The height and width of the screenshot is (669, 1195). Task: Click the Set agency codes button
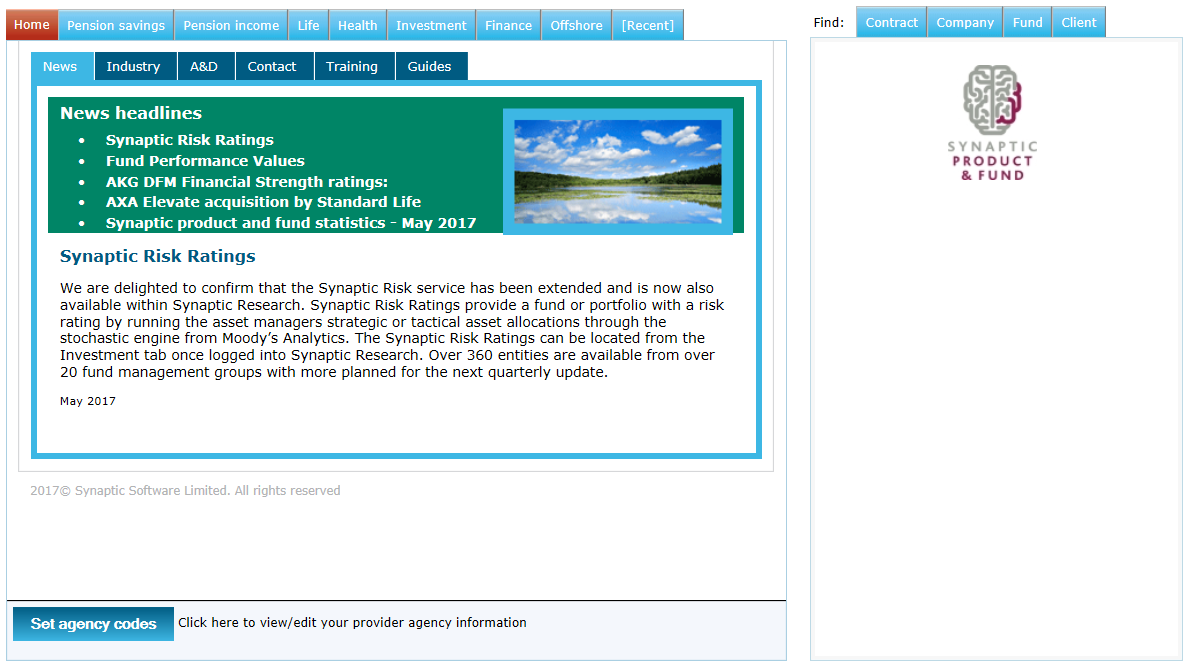(93, 624)
